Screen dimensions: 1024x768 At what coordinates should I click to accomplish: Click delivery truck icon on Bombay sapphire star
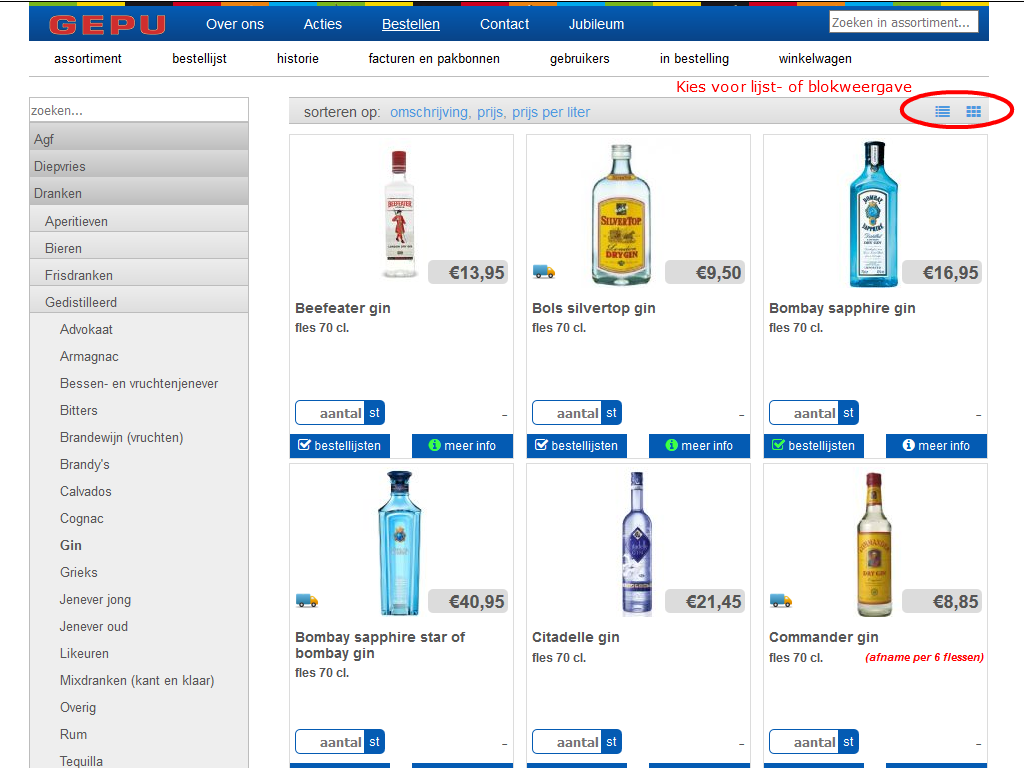click(307, 600)
